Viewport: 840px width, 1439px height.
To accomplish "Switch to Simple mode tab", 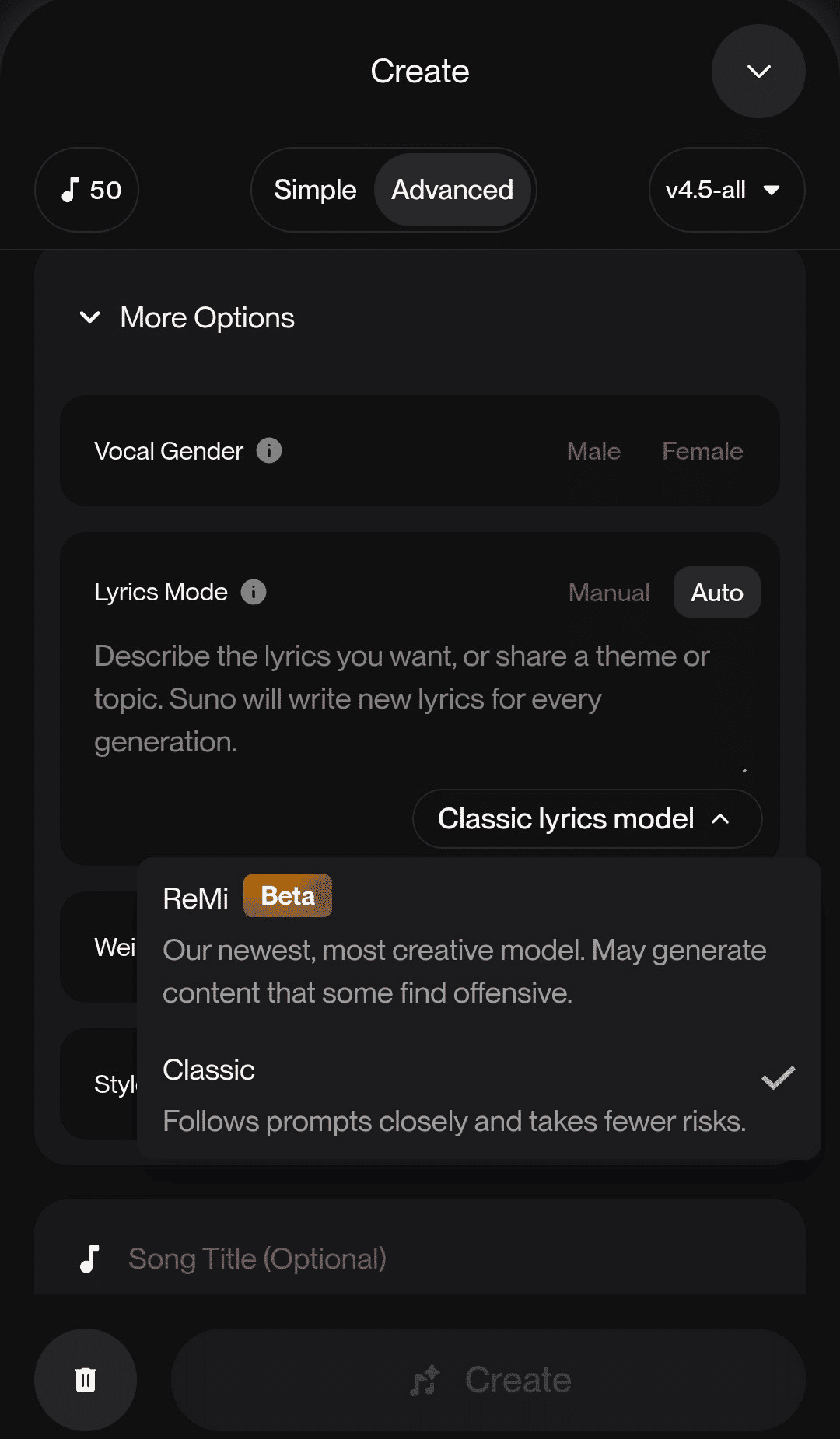I will [315, 190].
